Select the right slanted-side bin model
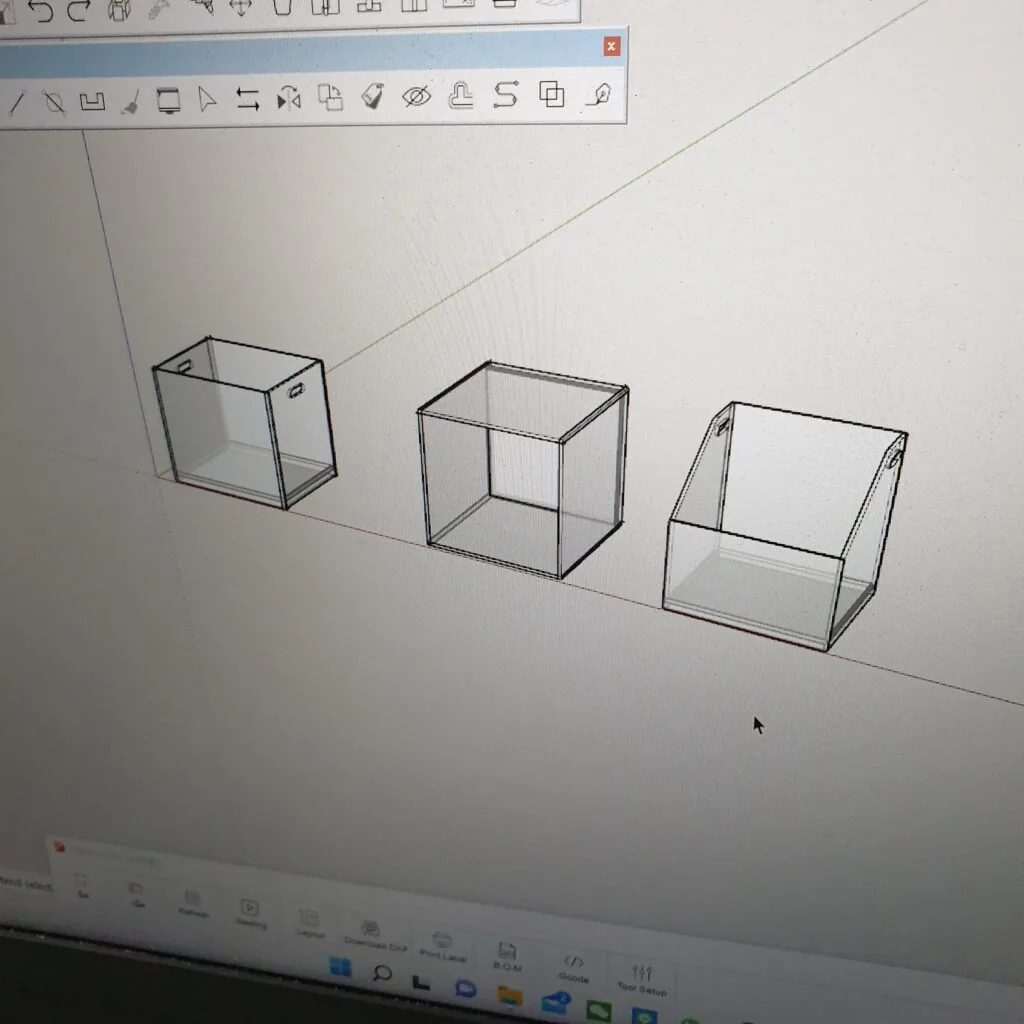 [x=784, y=526]
